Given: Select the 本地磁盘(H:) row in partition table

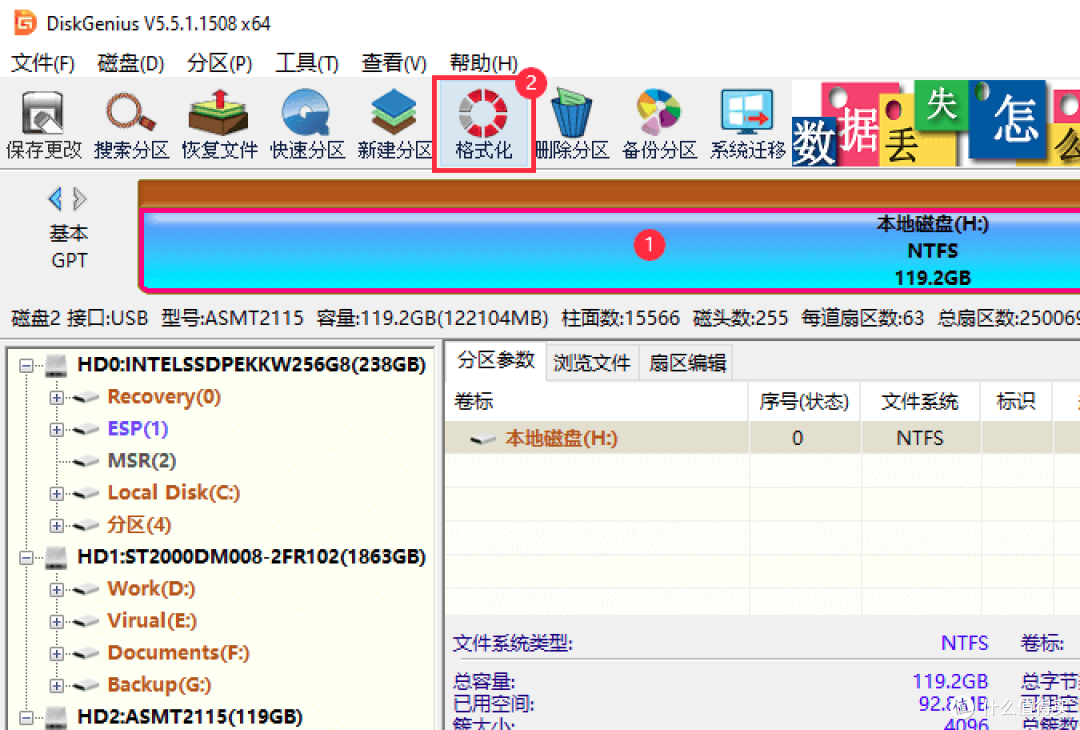Looking at the screenshot, I should (x=762, y=438).
